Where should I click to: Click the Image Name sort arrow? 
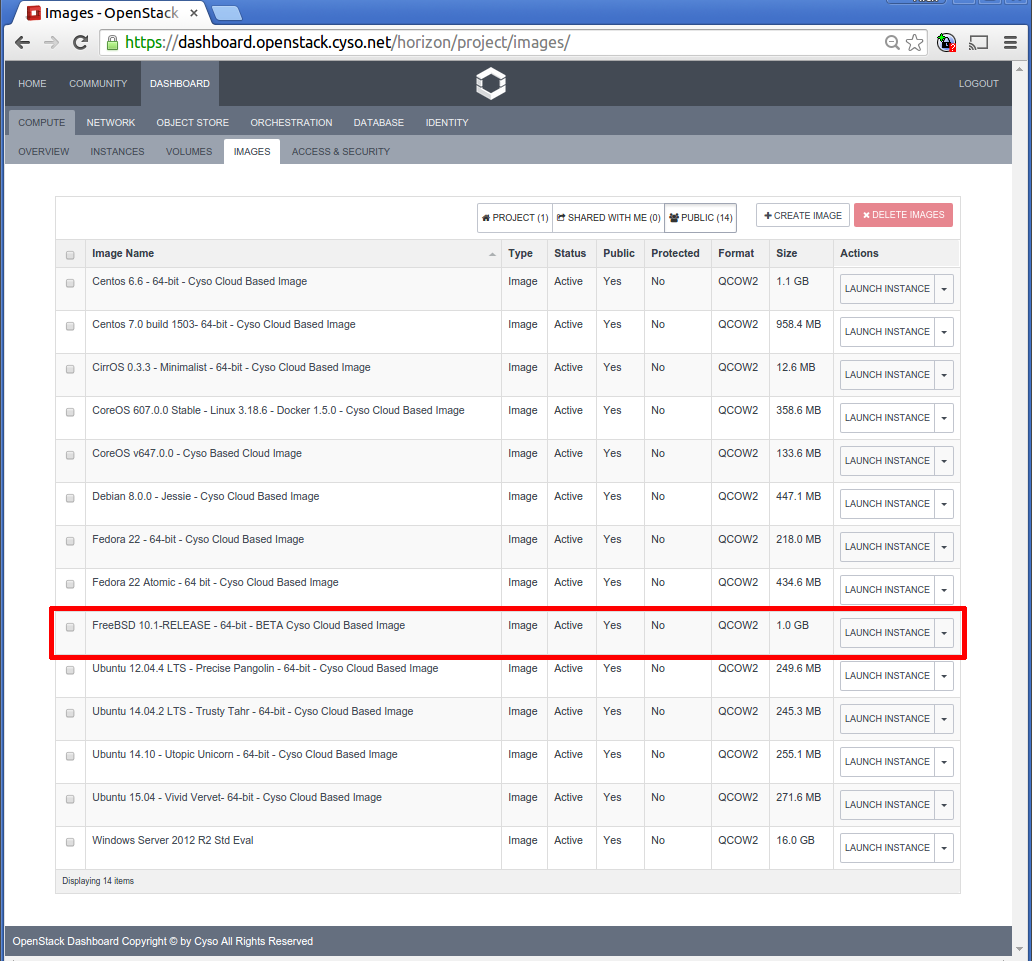pyautogui.click(x=492, y=255)
